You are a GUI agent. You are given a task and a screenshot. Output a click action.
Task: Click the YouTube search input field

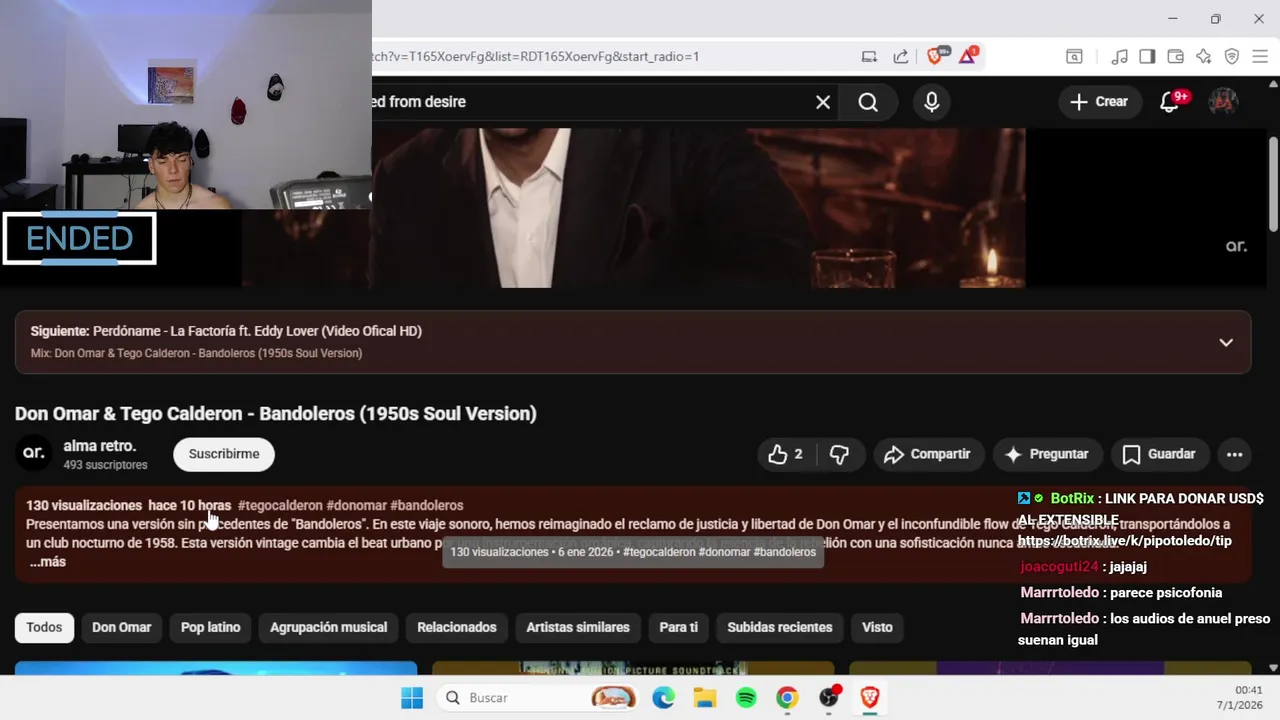coord(590,102)
